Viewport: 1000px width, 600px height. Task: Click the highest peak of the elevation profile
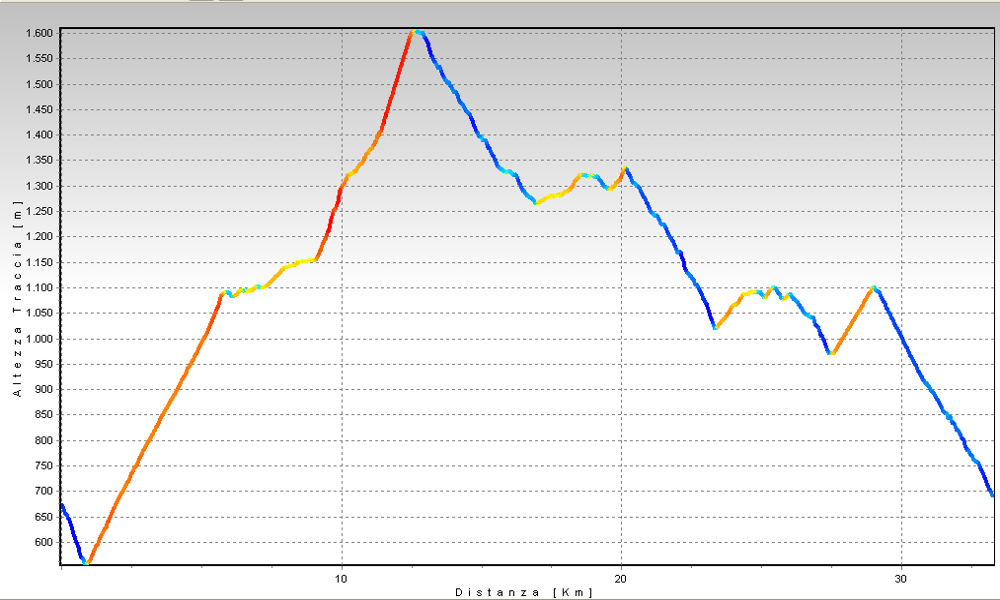(415, 32)
